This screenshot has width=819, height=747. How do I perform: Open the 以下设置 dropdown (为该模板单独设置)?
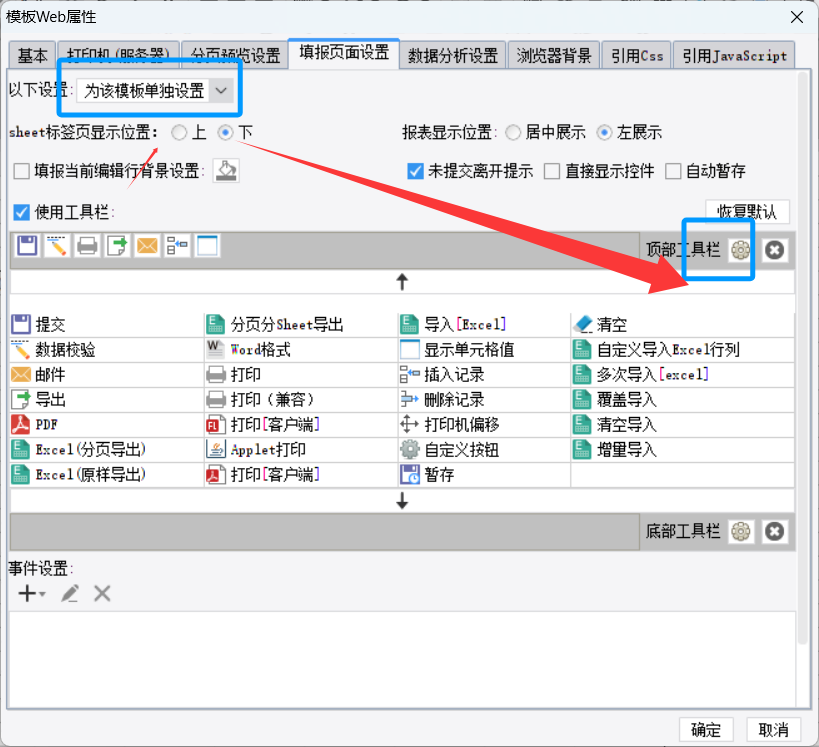[155, 90]
